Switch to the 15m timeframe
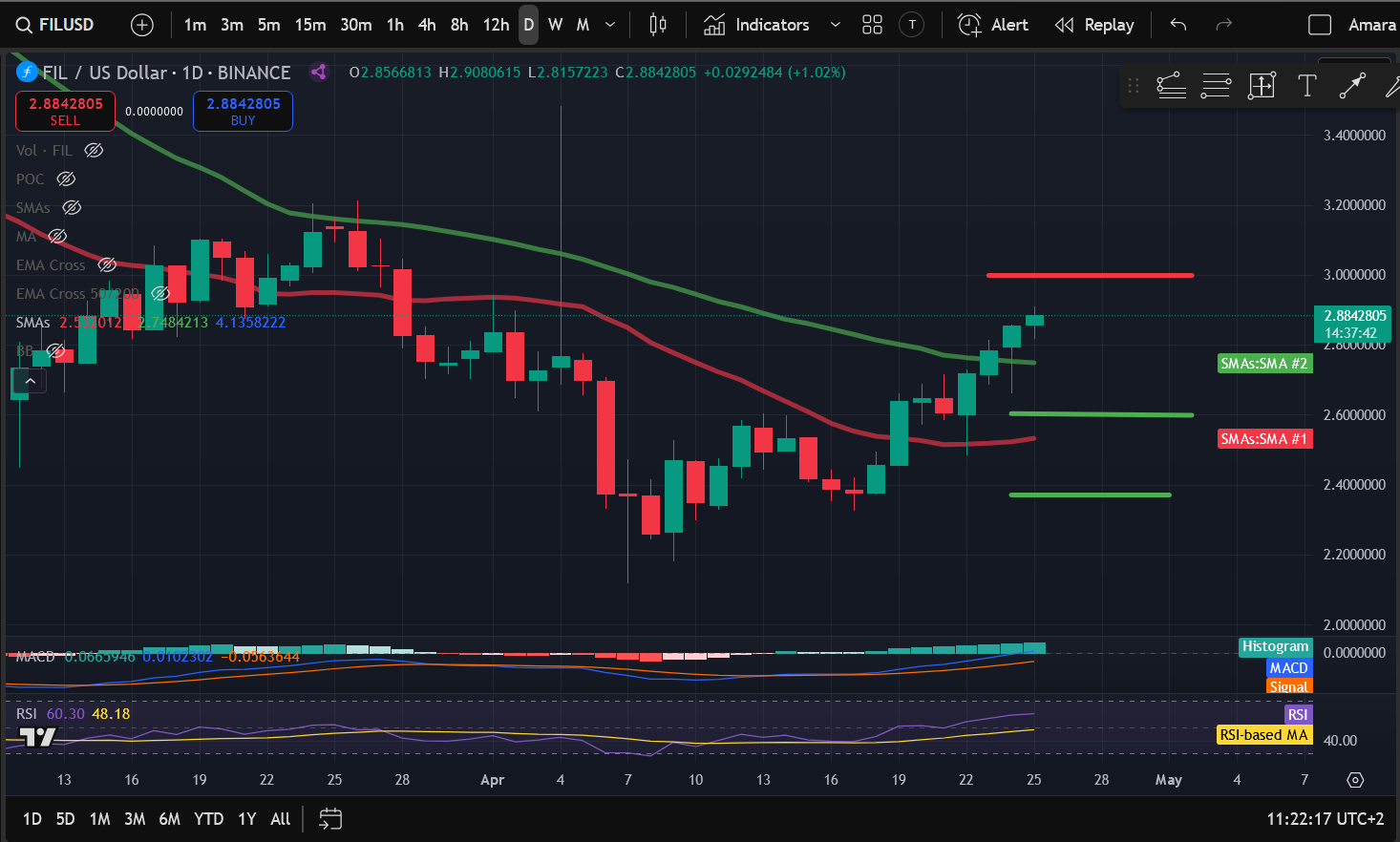 coord(310,25)
